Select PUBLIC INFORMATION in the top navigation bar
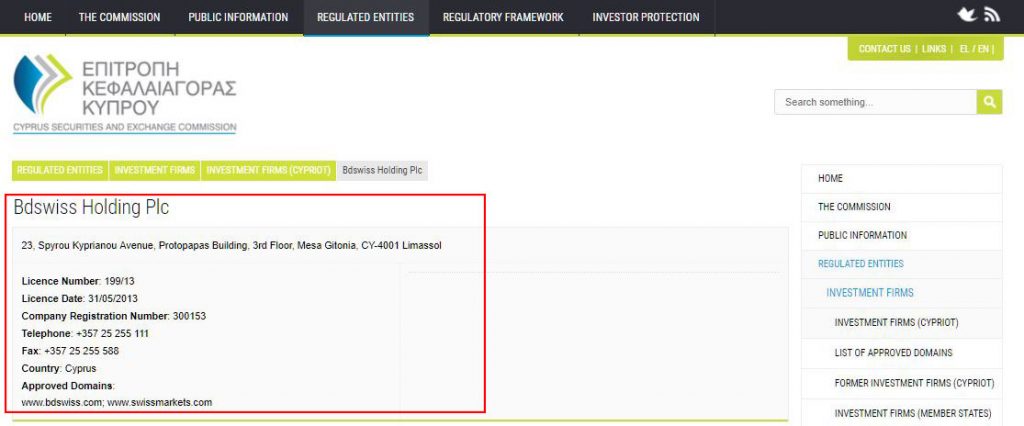This screenshot has width=1024, height=426. pyautogui.click(x=238, y=17)
